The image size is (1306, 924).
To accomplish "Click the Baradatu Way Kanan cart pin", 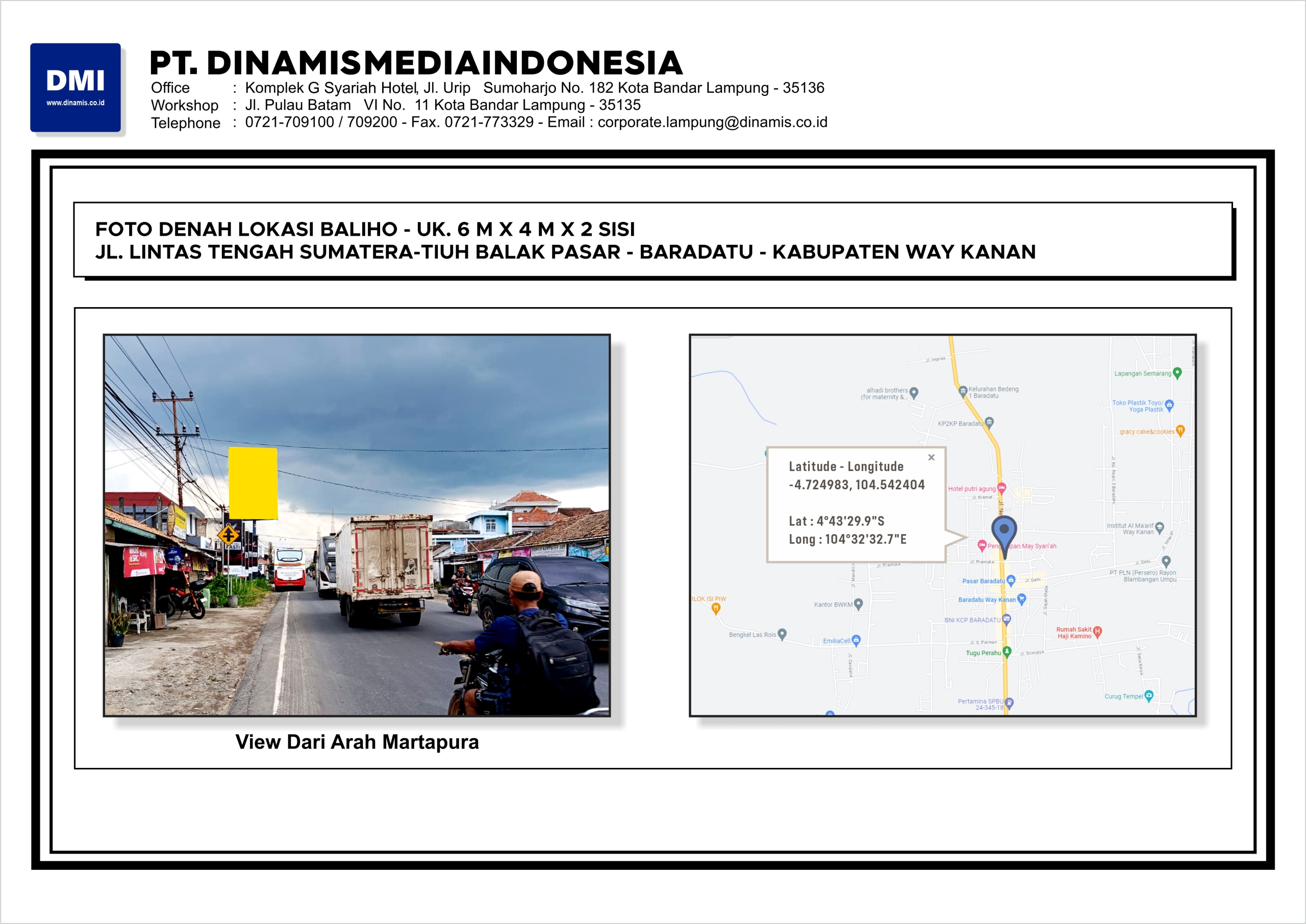I will [x=1022, y=599].
